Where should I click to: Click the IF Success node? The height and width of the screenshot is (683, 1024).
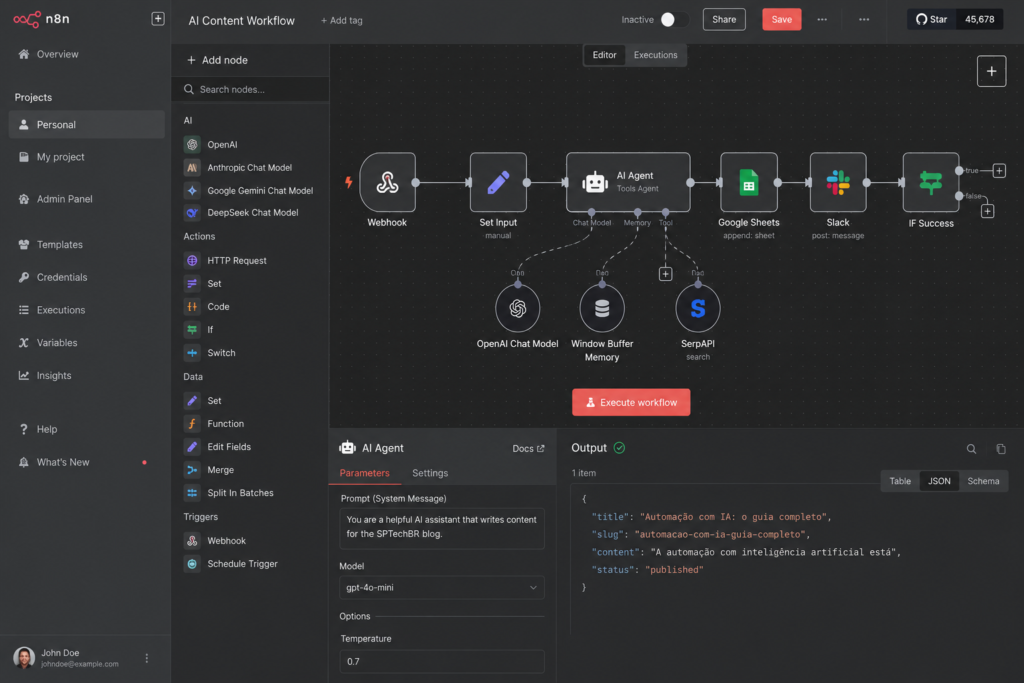(x=931, y=182)
